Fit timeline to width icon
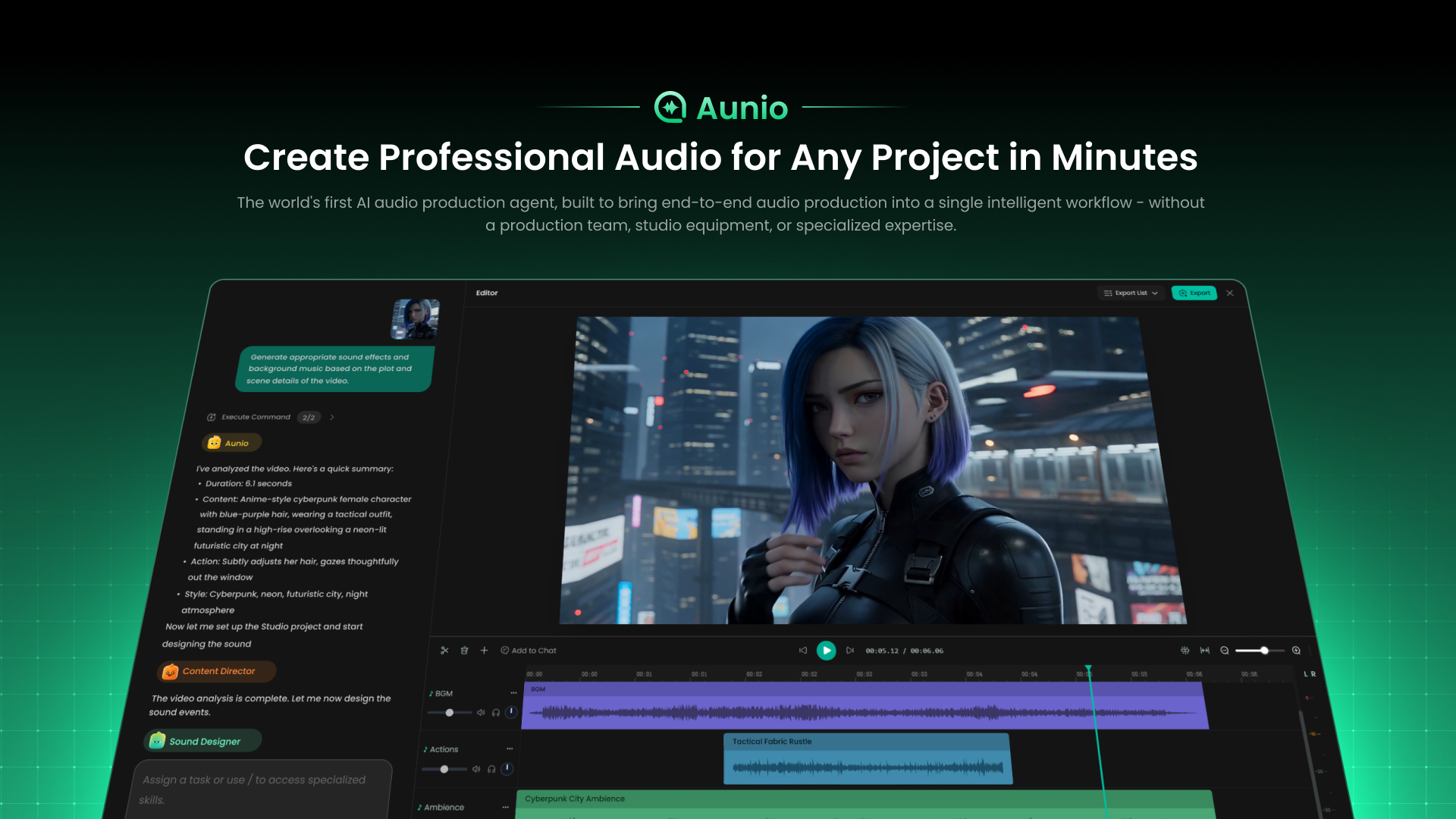1456x819 pixels. (x=1205, y=651)
